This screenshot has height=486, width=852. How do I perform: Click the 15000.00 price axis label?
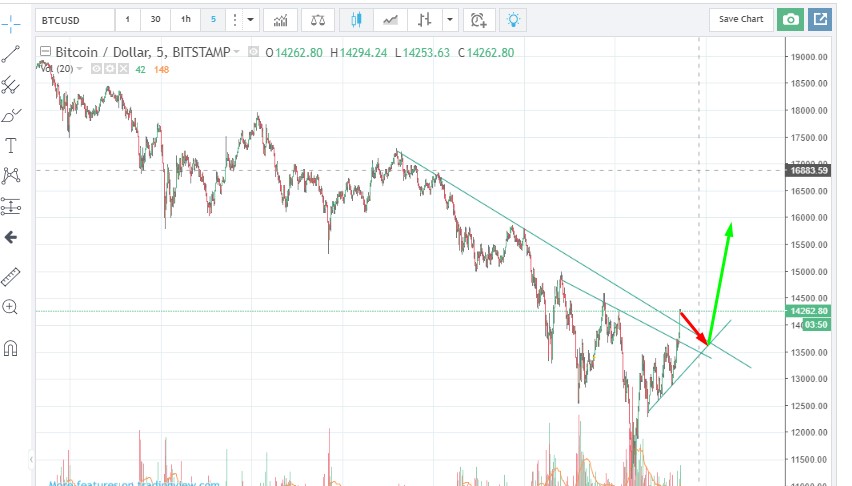click(809, 272)
